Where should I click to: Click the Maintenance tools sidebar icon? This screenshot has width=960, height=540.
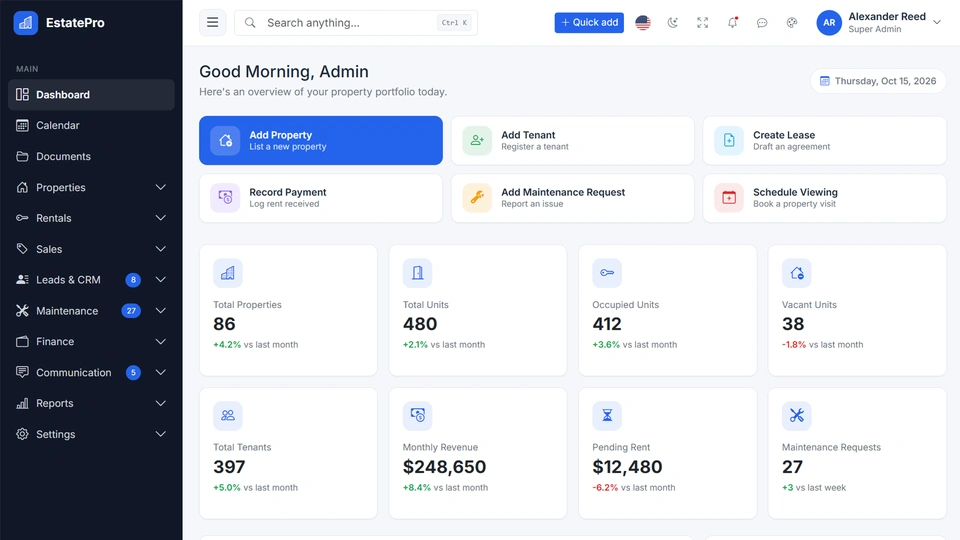(22, 310)
